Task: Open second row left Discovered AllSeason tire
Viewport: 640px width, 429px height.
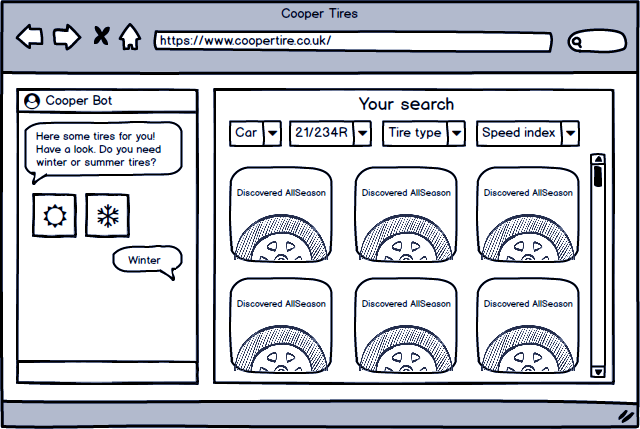Action: (281, 325)
